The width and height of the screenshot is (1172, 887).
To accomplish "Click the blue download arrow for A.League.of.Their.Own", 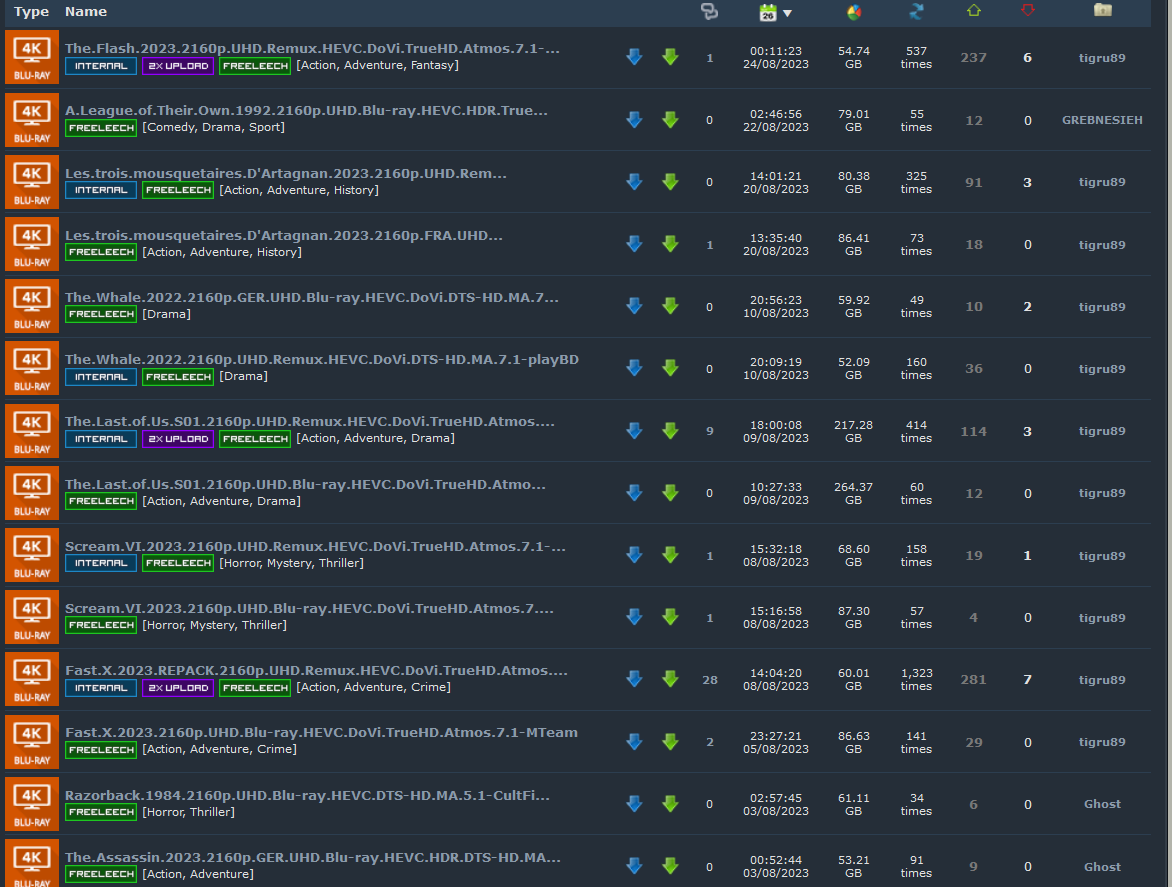I will [x=635, y=120].
